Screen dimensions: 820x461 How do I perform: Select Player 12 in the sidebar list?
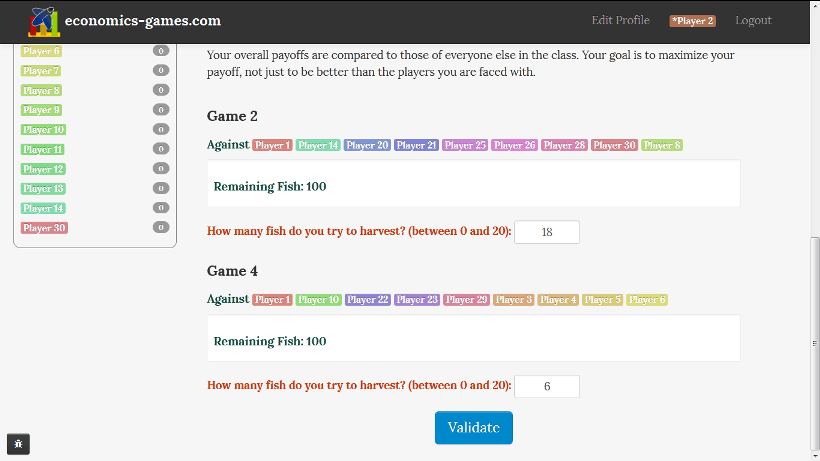(43, 169)
